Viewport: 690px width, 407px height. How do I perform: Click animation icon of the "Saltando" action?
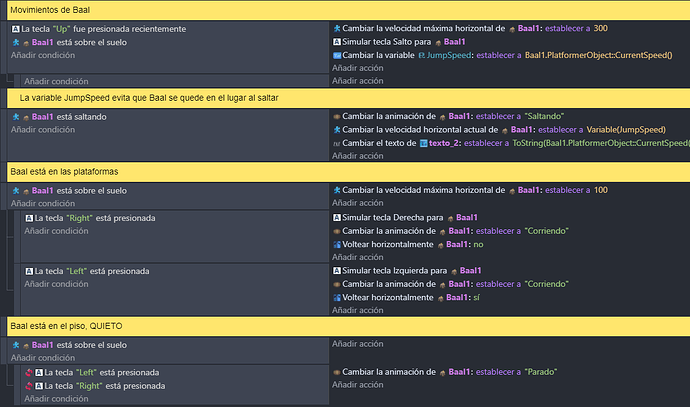click(337, 117)
